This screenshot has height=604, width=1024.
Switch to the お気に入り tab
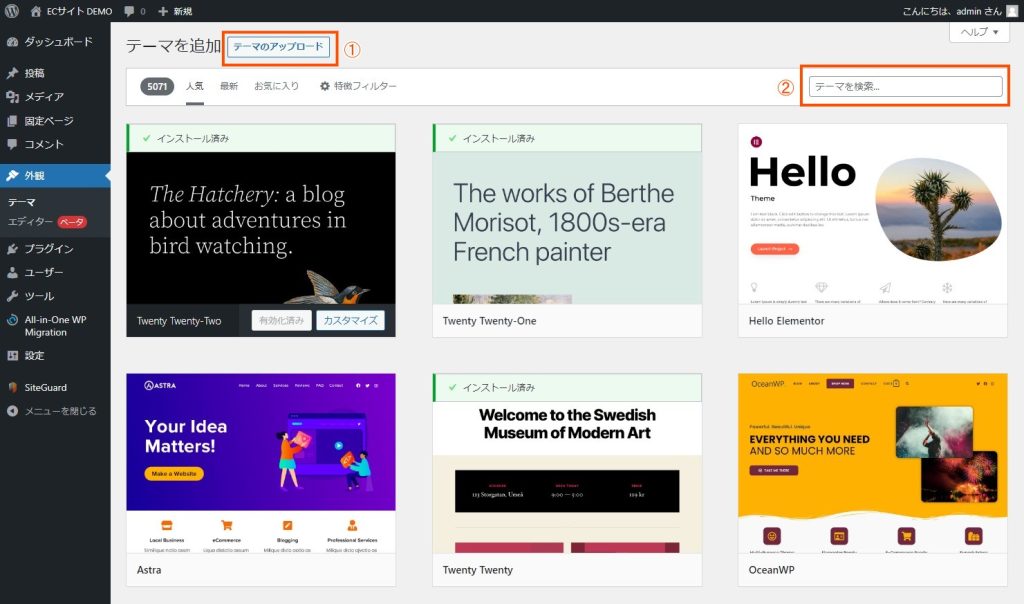click(276, 87)
